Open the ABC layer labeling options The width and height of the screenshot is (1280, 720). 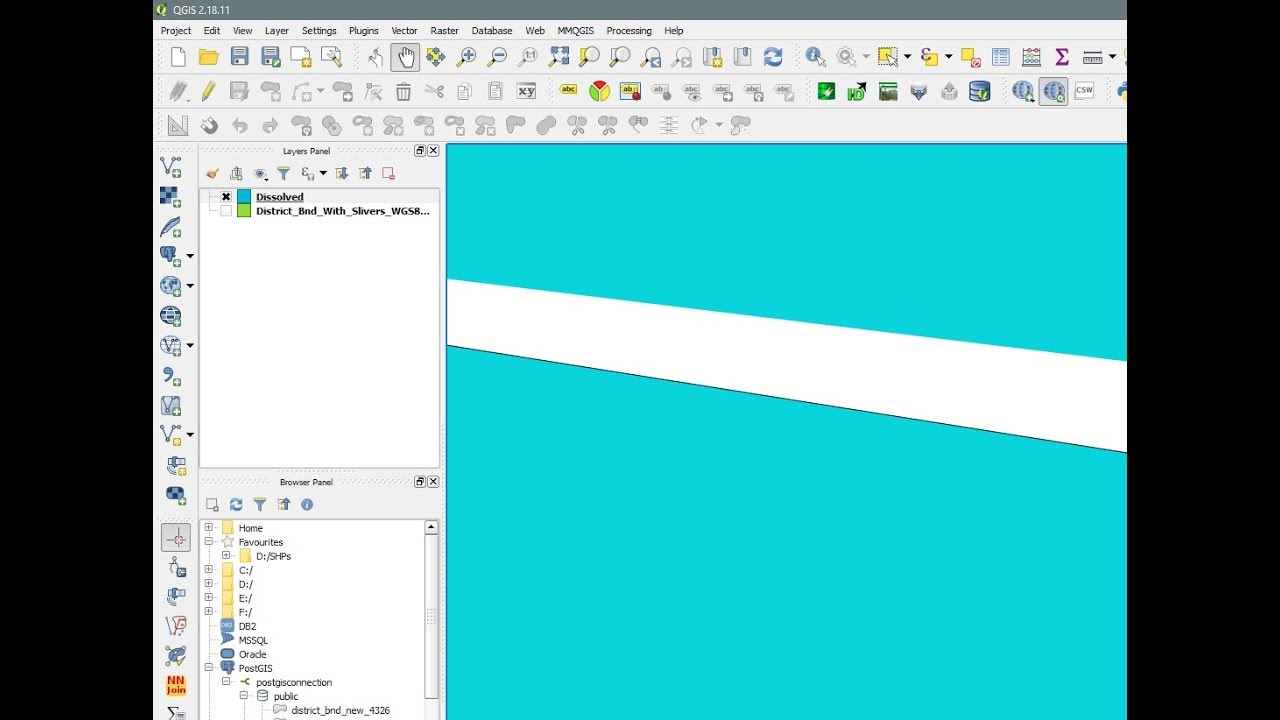tap(569, 92)
